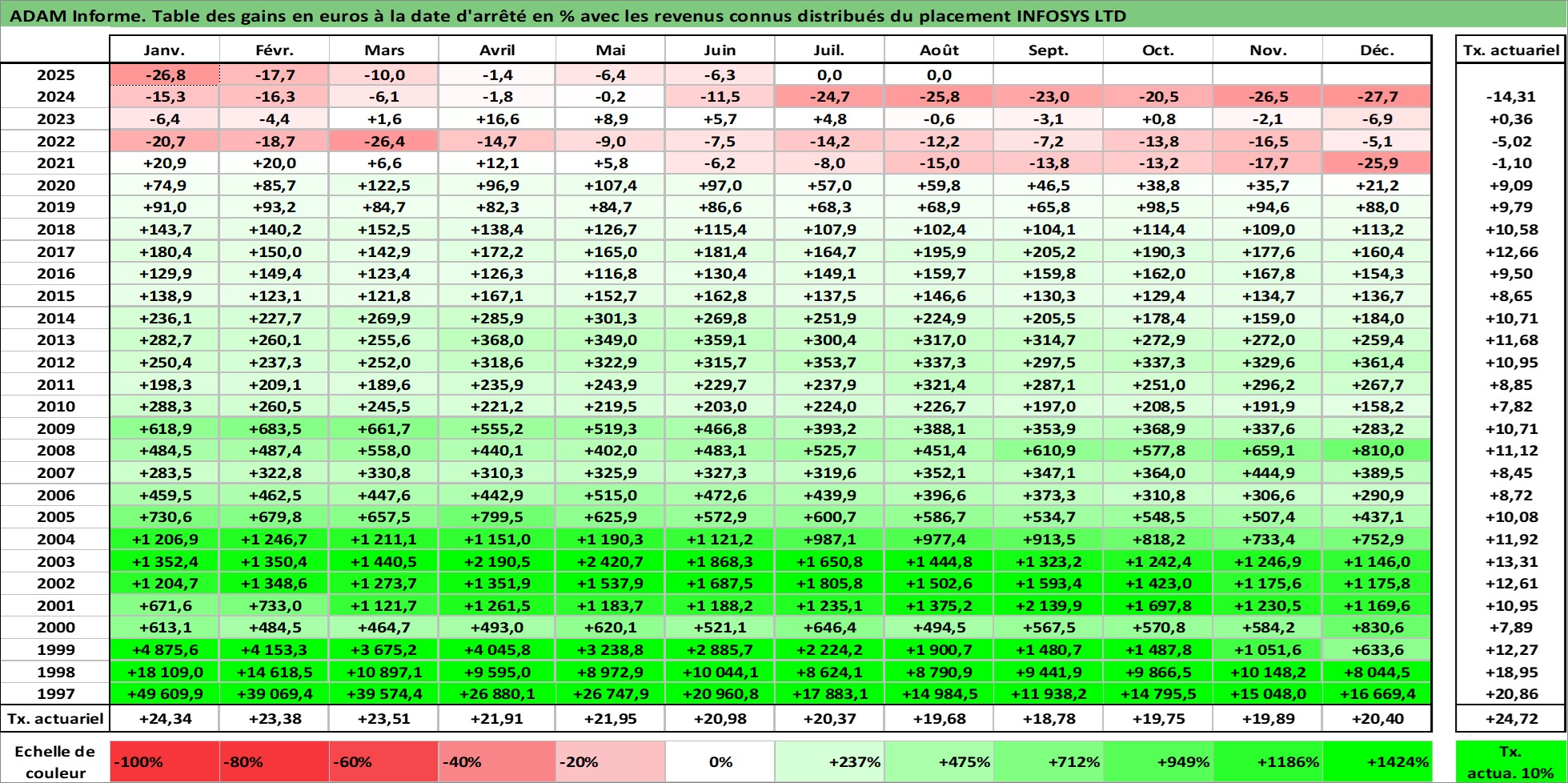Select the Août column header

[939, 50]
